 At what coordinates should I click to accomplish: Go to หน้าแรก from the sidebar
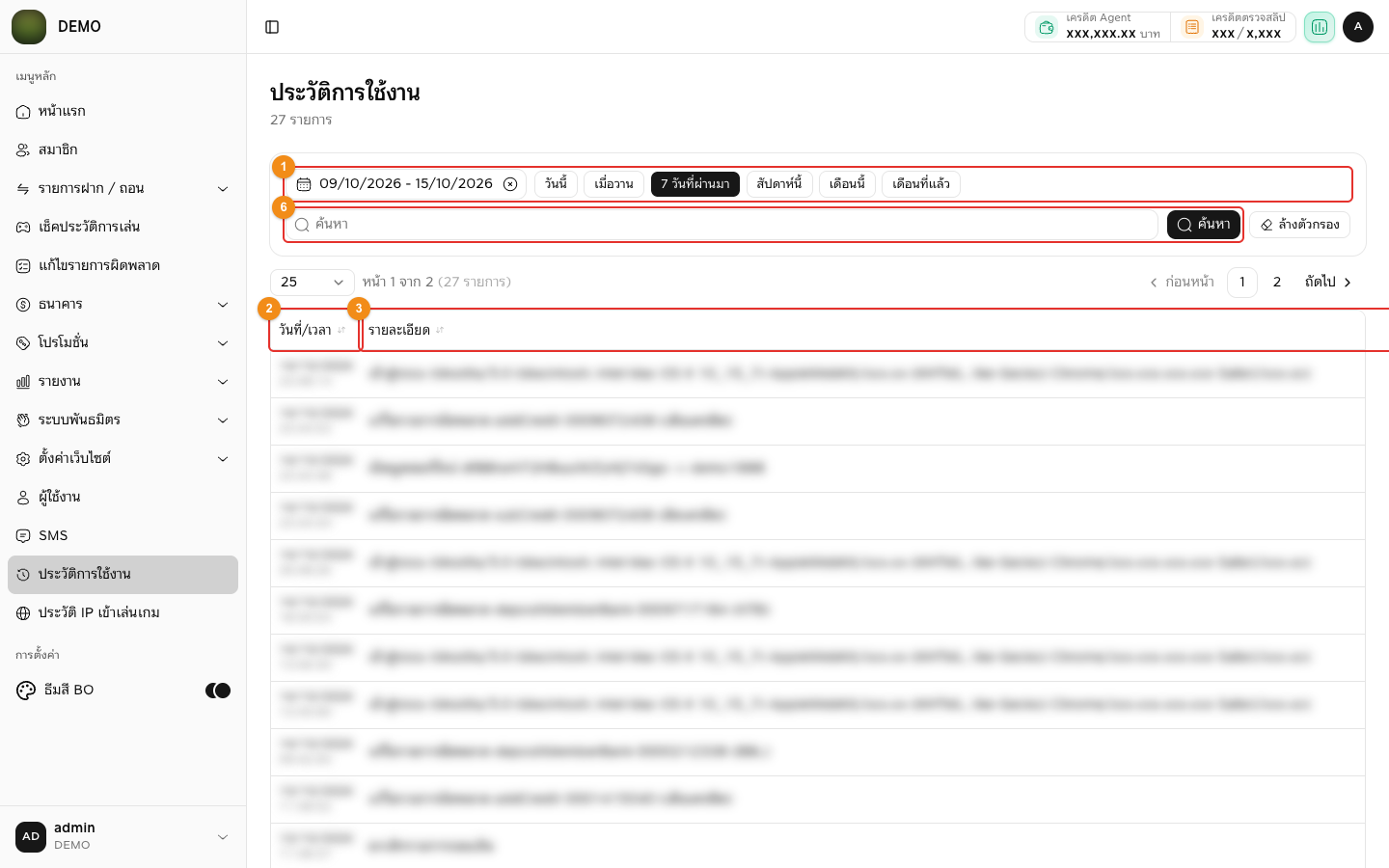click(123, 112)
